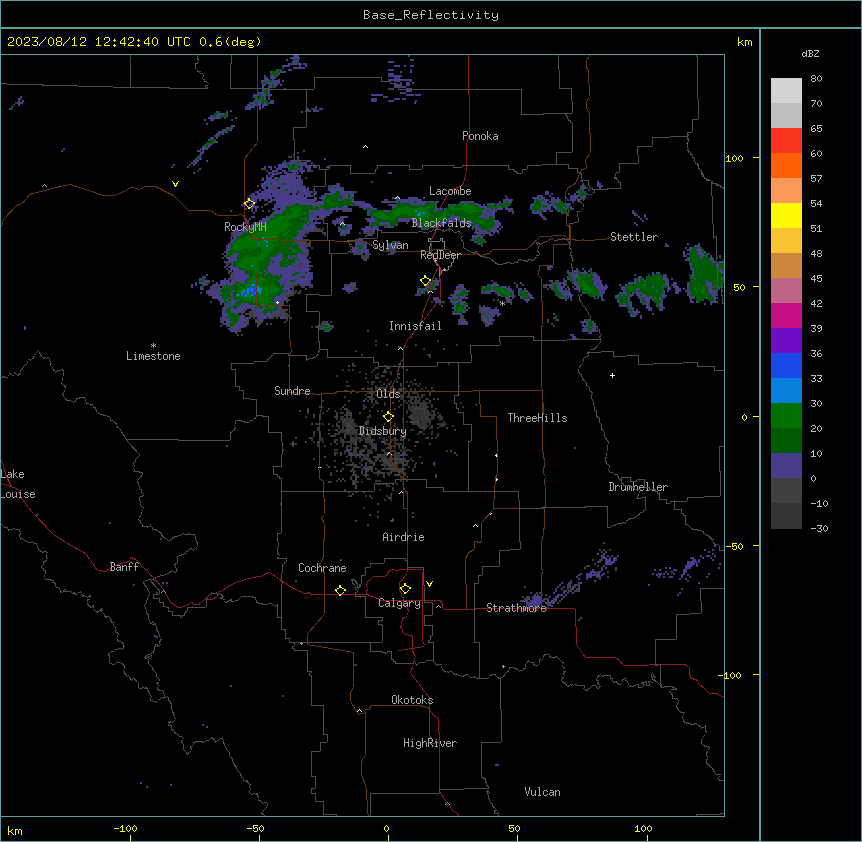Click the grey clutter patch east of Olds

(x=421, y=414)
